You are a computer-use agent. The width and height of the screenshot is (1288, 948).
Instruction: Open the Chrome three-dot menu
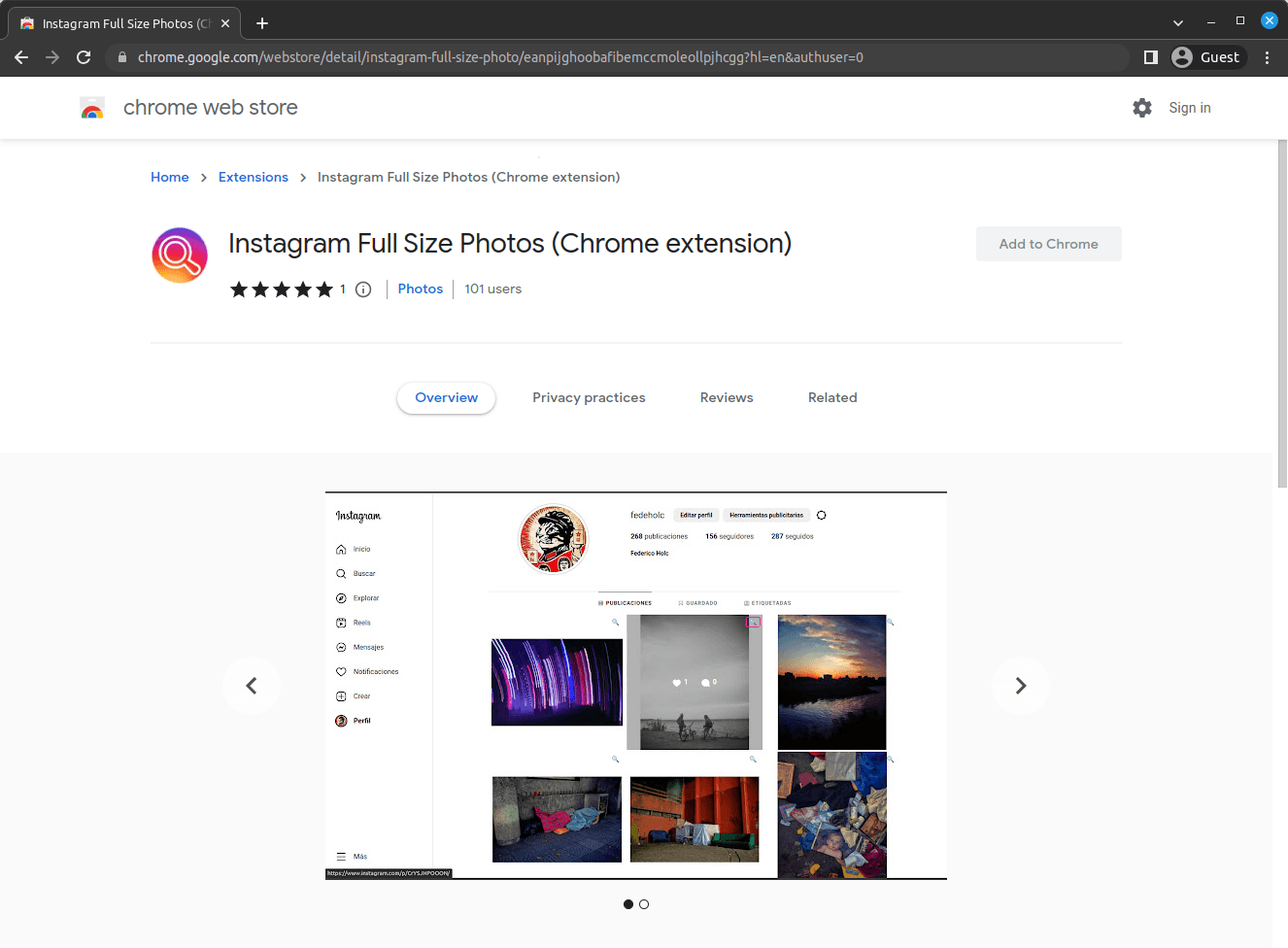[1267, 57]
